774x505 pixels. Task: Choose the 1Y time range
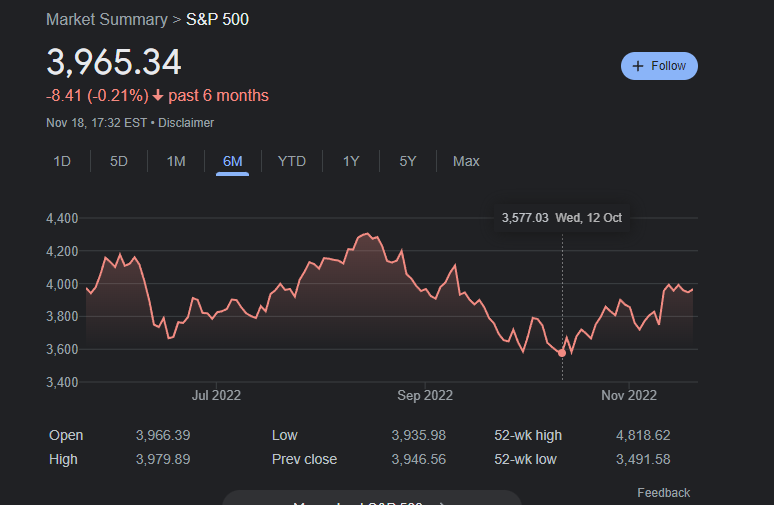(351, 161)
